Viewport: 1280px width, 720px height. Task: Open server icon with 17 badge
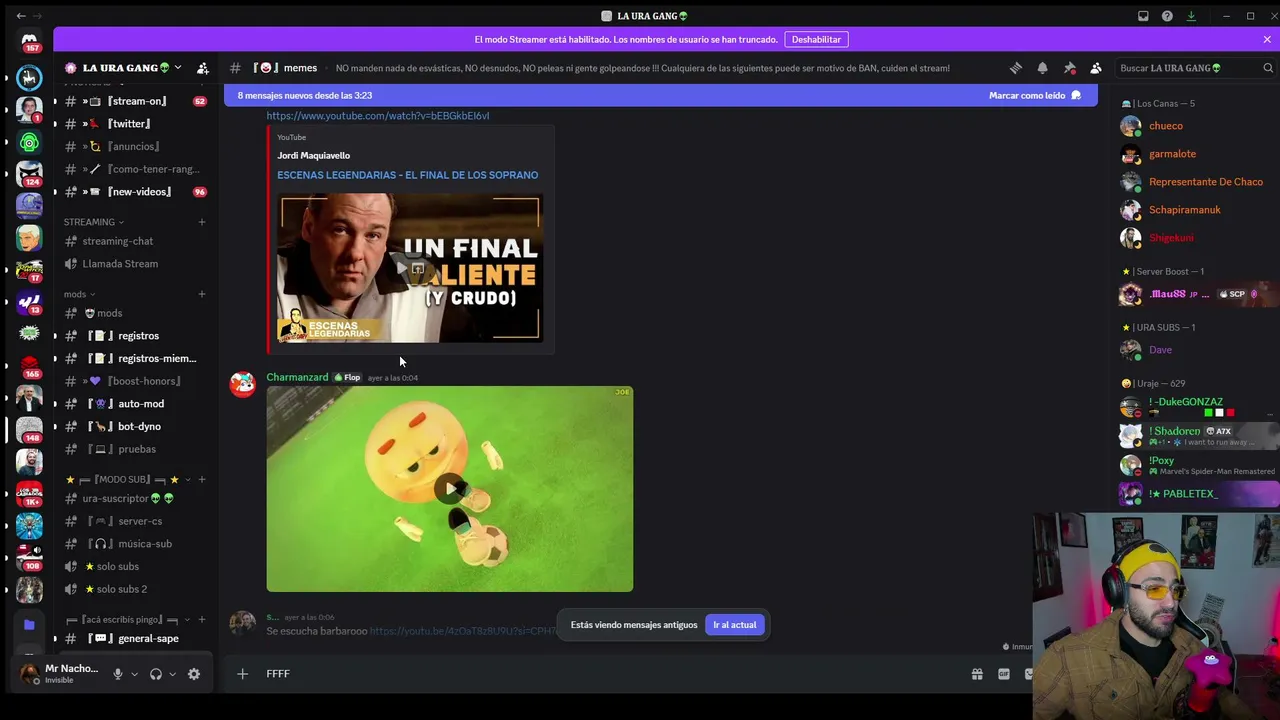tap(29, 269)
